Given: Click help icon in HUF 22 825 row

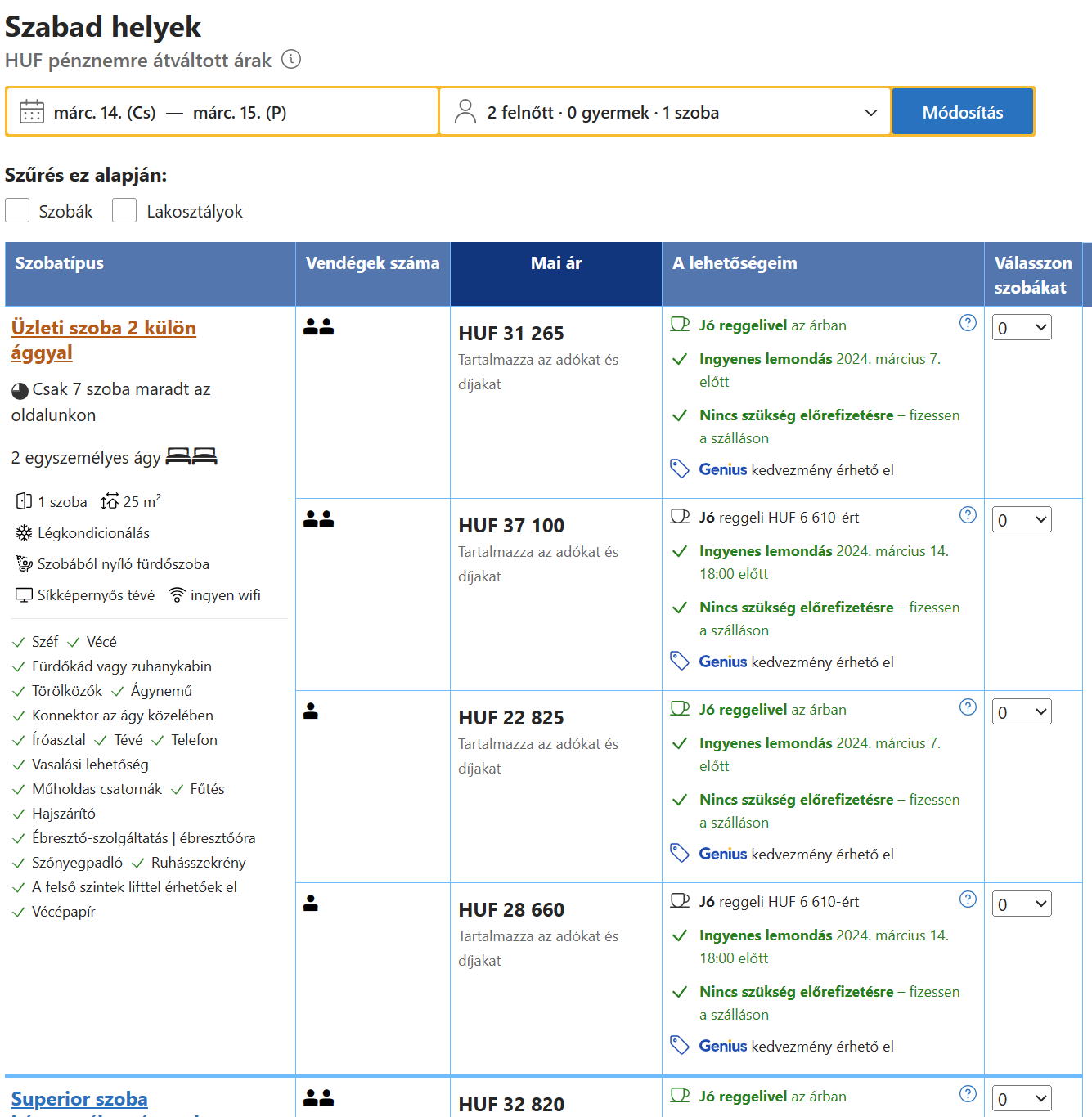Looking at the screenshot, I should pos(968,707).
